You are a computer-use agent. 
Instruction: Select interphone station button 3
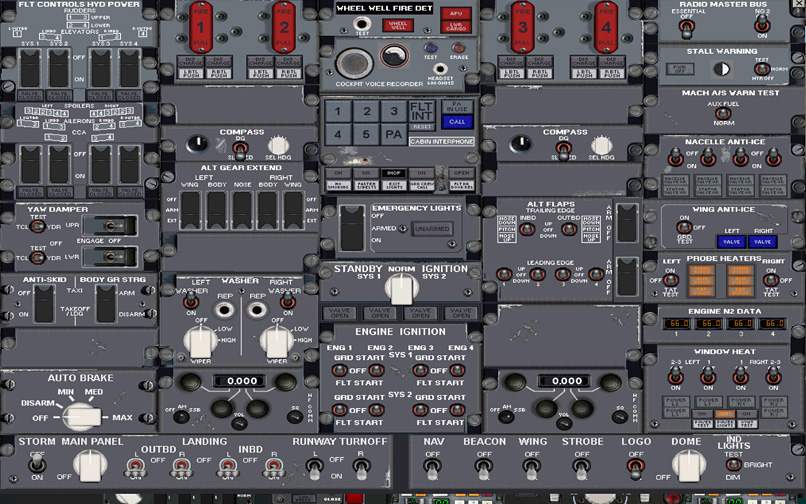point(394,110)
